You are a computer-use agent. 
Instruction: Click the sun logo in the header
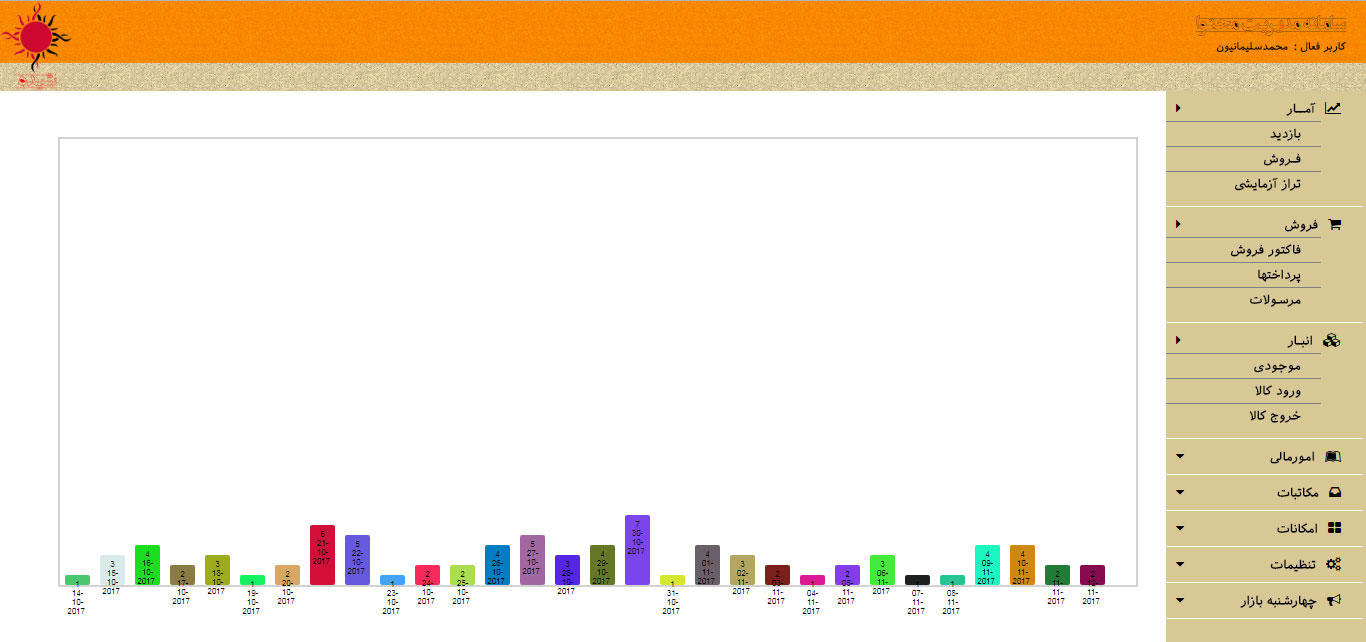pos(36,36)
